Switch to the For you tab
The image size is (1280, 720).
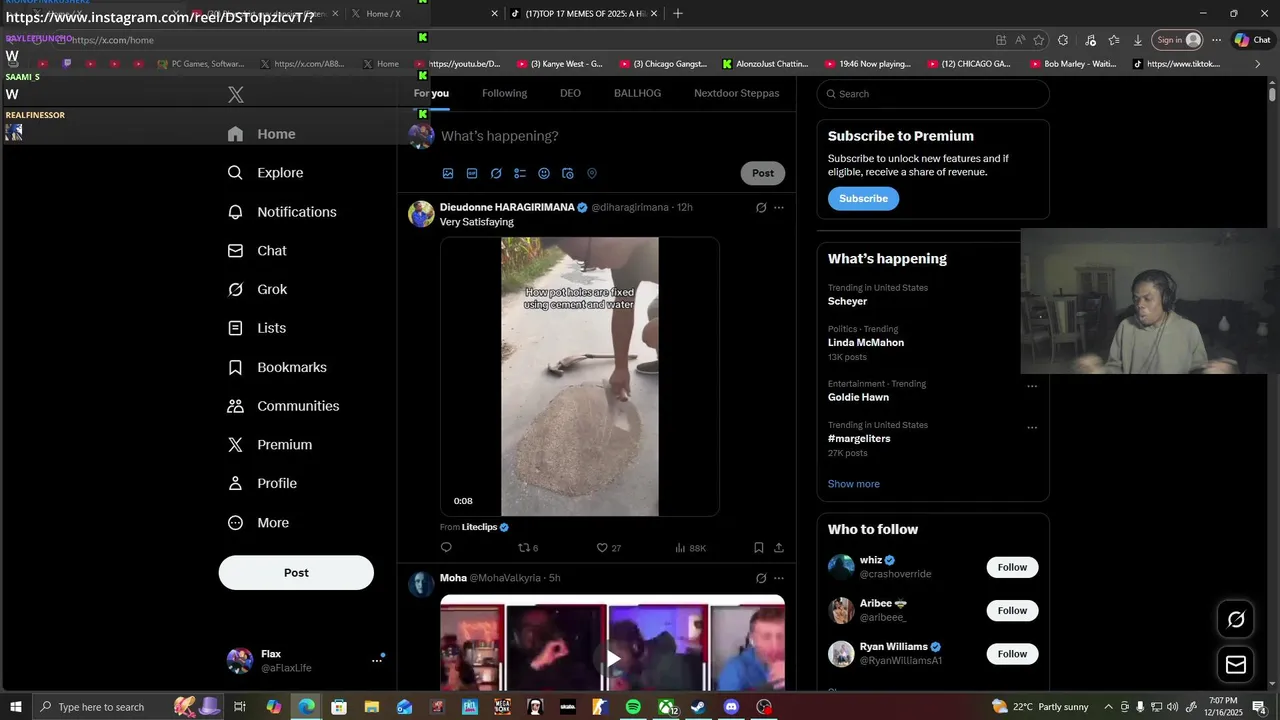click(431, 93)
